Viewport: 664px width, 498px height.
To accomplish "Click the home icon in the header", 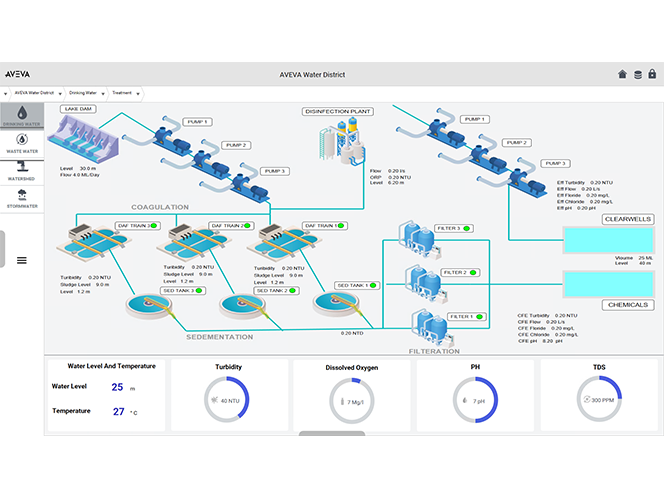I will click(x=622, y=74).
